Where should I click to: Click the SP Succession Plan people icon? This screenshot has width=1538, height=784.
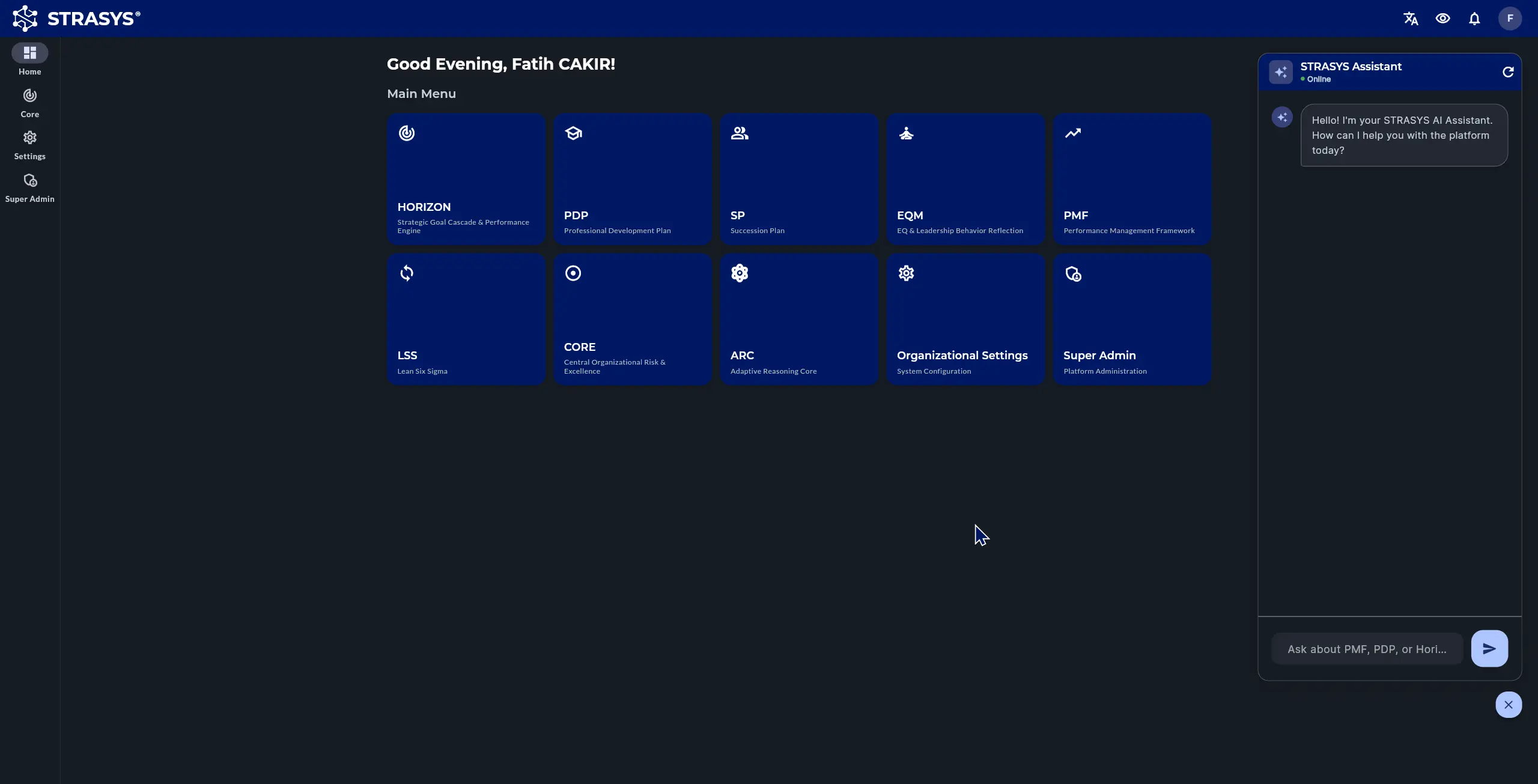tap(740, 133)
